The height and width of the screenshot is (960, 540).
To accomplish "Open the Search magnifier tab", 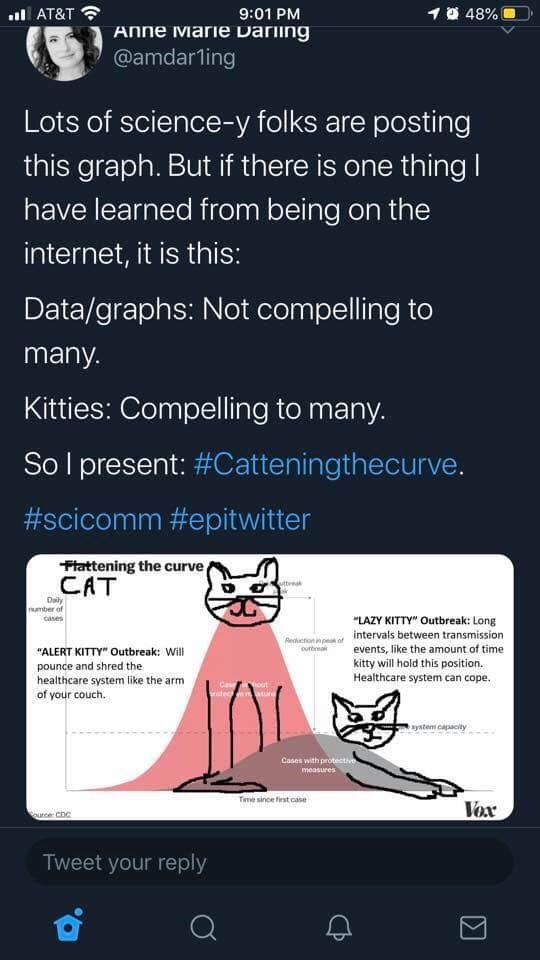I will pos(203,927).
